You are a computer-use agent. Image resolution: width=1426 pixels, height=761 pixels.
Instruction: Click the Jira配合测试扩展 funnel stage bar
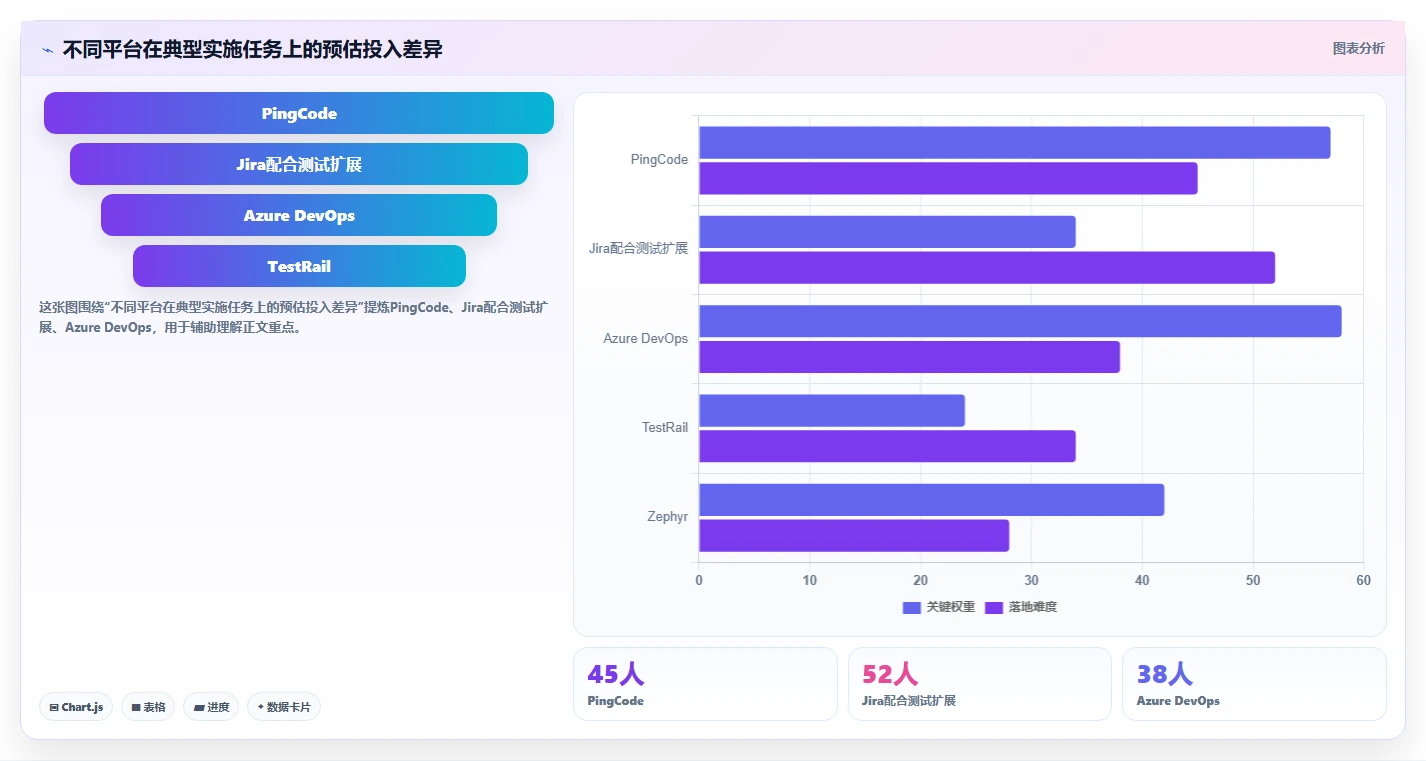pos(299,164)
